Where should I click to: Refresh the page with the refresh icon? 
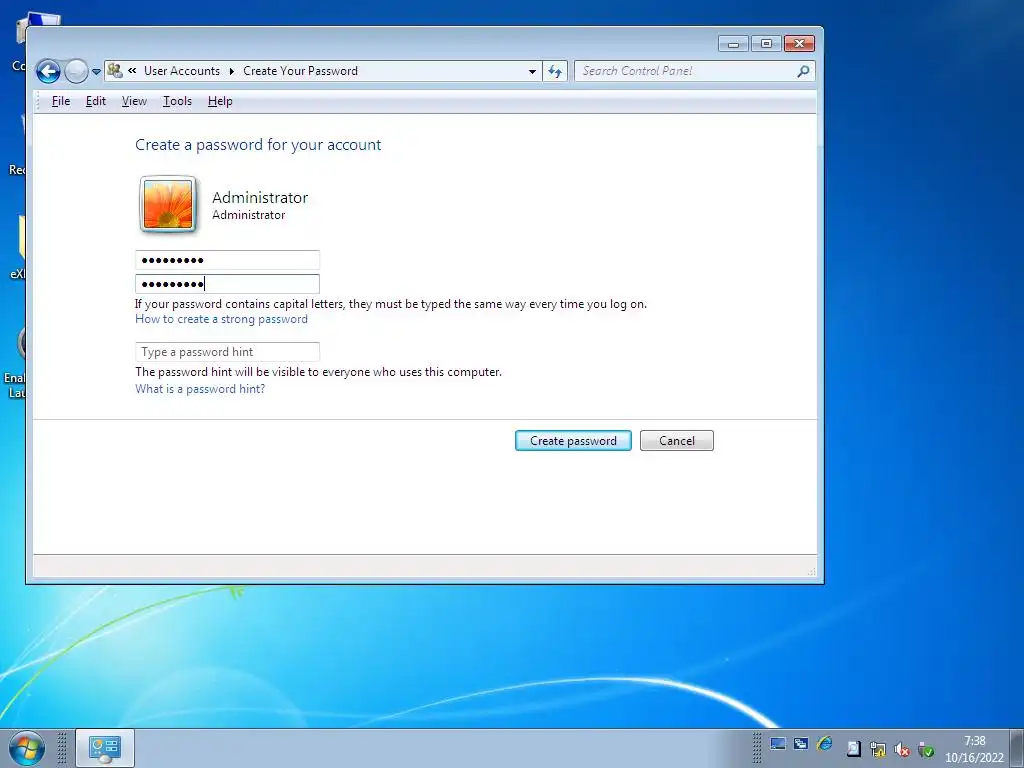pos(554,71)
